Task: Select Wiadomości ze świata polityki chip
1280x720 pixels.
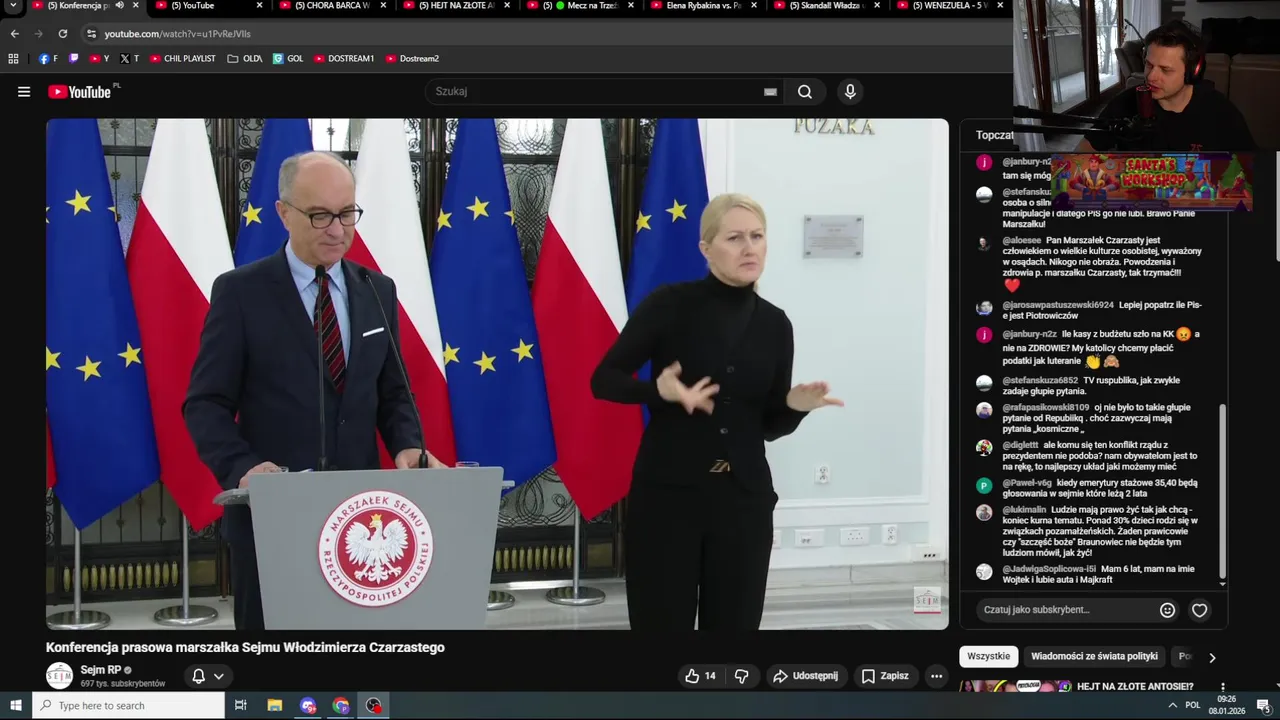Action: click(1094, 656)
